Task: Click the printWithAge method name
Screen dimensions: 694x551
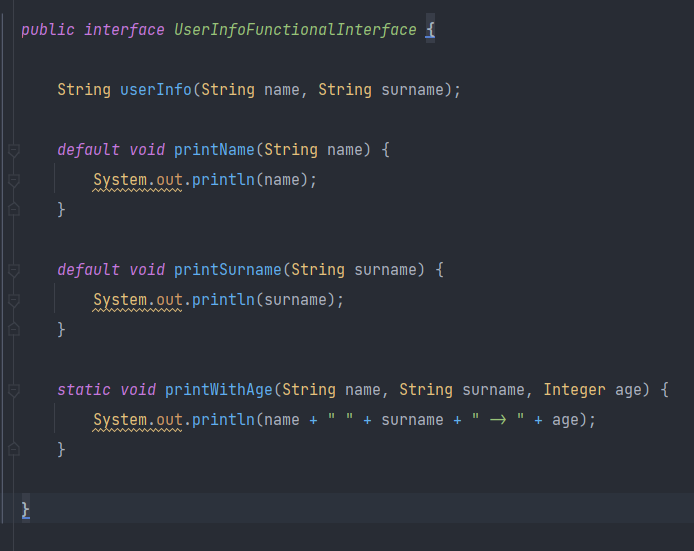Action: point(219,390)
